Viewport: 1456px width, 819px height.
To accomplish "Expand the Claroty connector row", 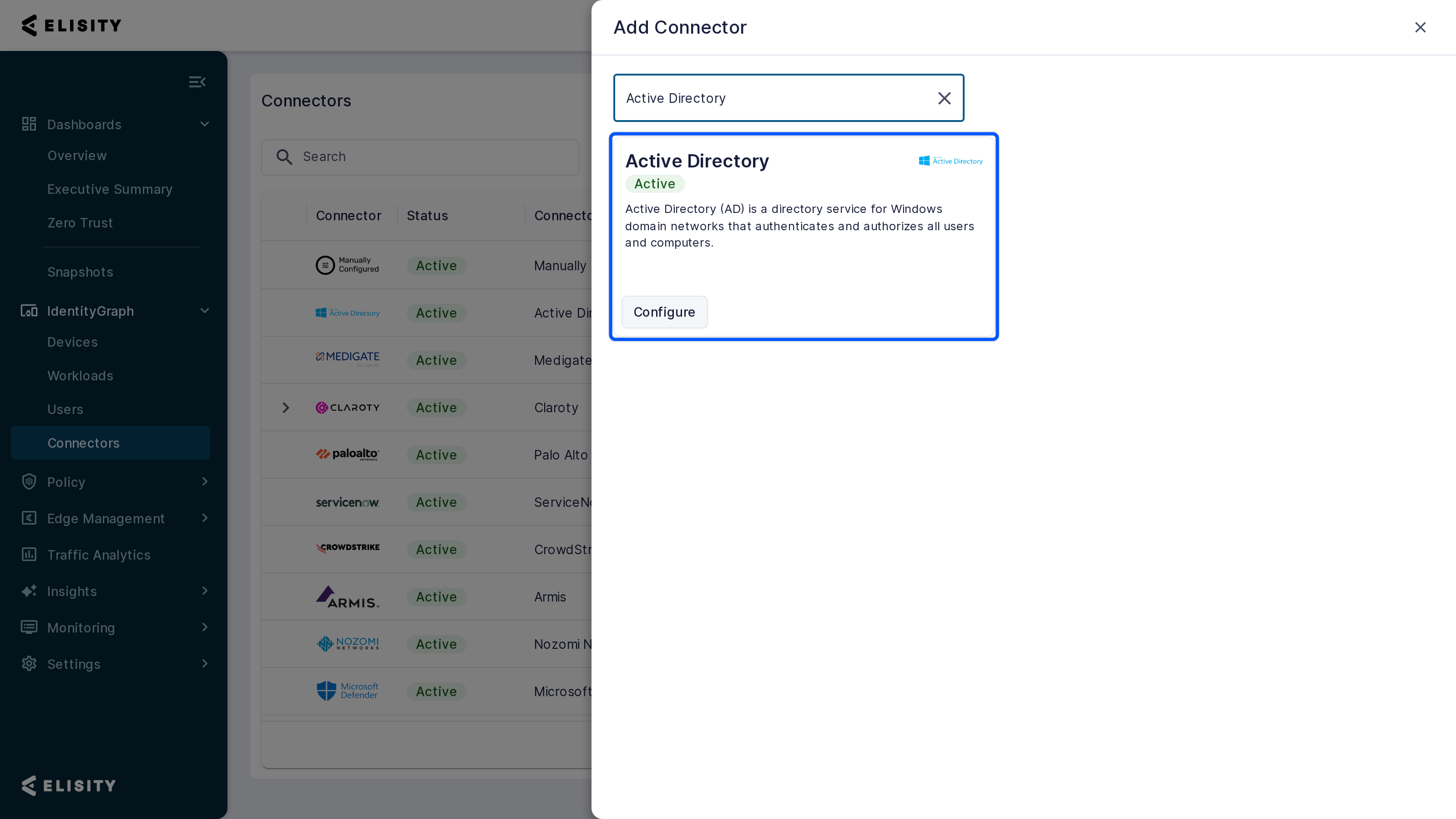I will [285, 408].
